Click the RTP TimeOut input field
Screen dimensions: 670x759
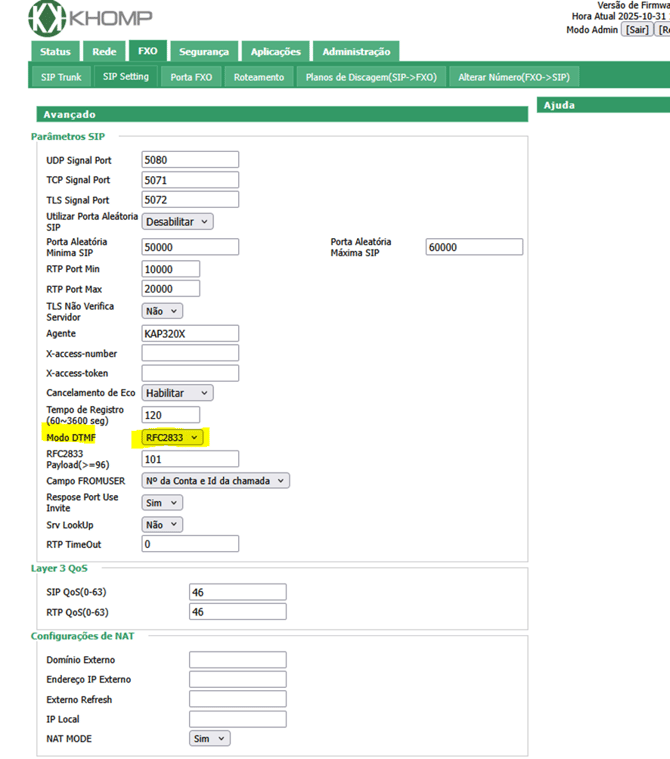click(x=190, y=544)
